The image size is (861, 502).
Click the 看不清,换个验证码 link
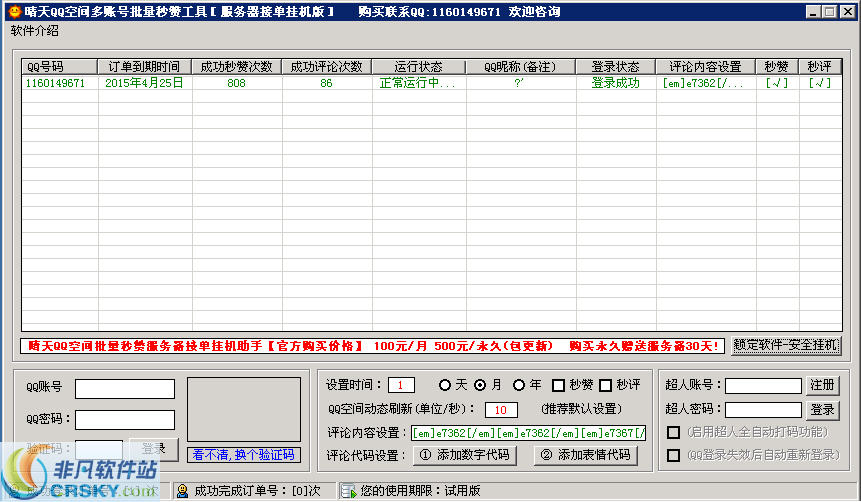point(244,455)
